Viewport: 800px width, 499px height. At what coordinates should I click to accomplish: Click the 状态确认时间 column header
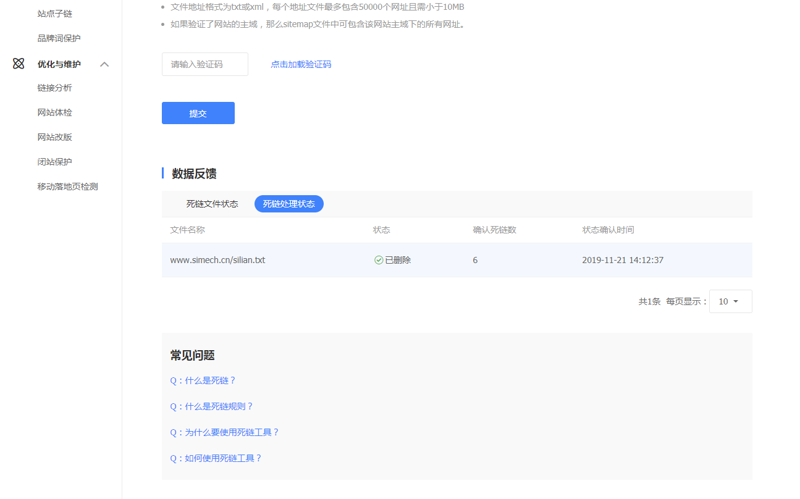[608, 230]
